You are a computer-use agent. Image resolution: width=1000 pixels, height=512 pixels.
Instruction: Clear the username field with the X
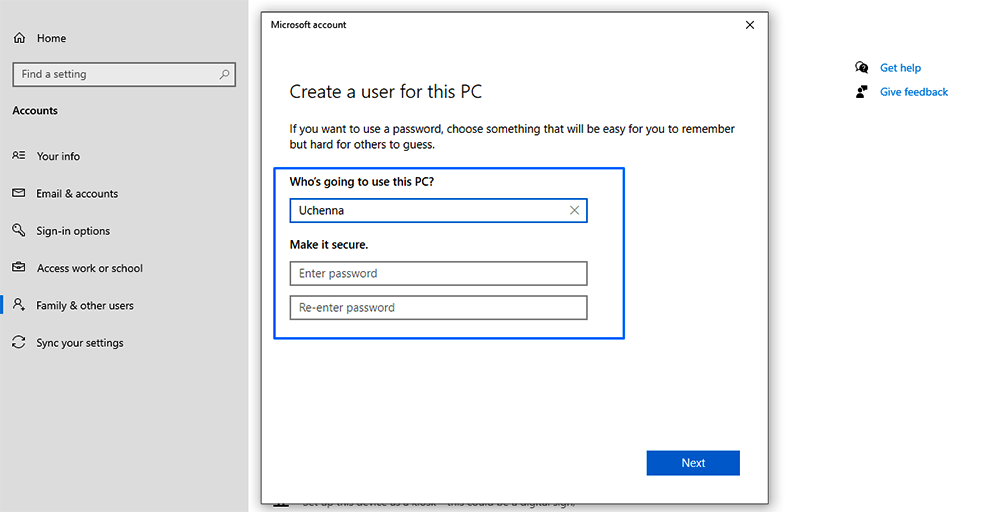click(574, 211)
